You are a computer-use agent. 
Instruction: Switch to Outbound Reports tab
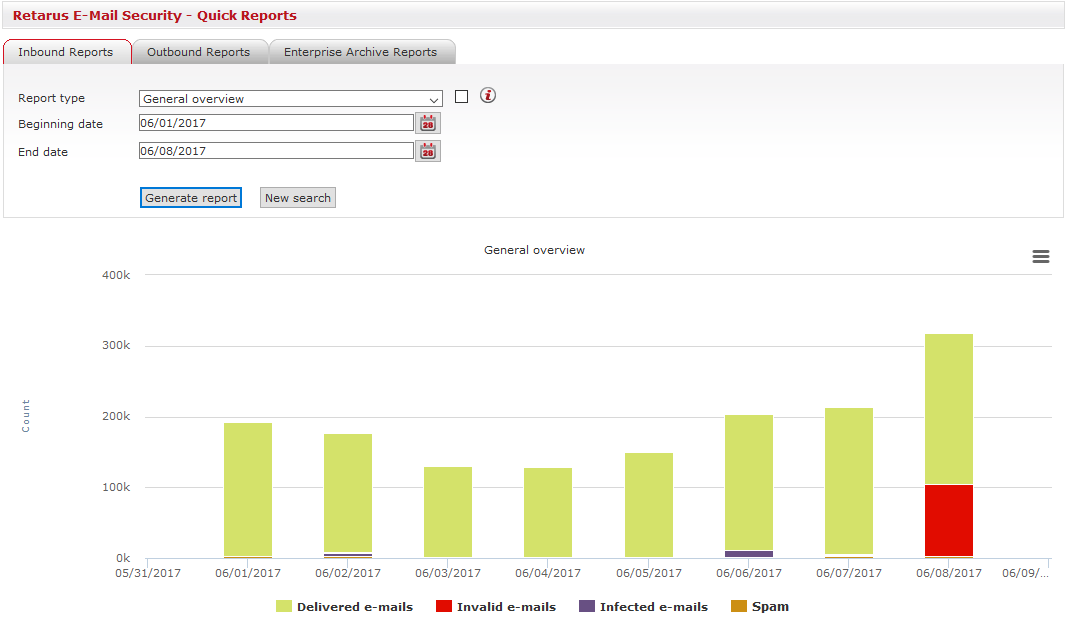[198, 52]
